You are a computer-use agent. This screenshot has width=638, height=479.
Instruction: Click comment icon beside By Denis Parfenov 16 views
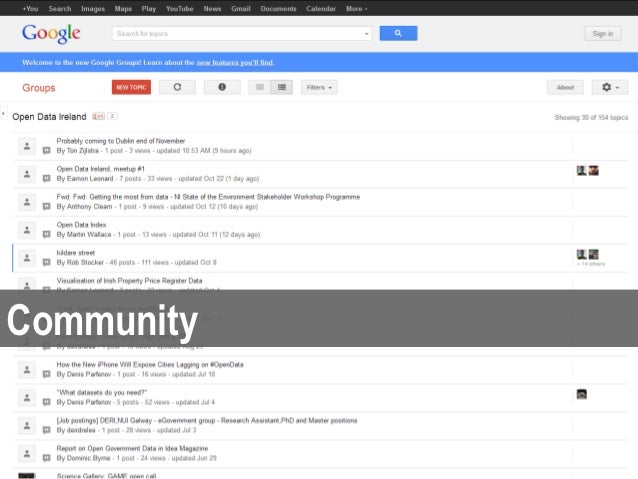coord(47,374)
